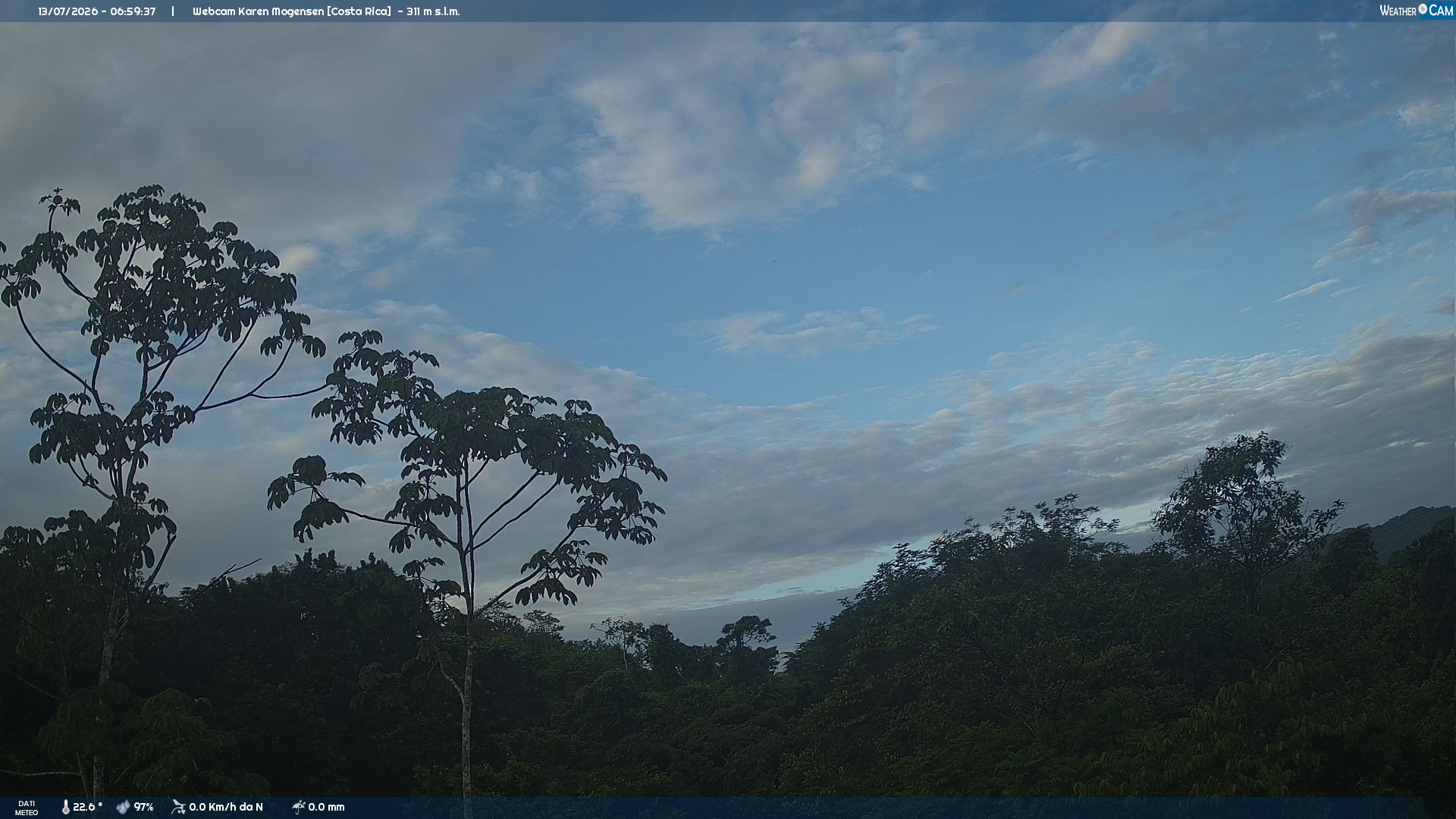The height and width of the screenshot is (819, 1456).
Task: Click the thermometer temperature icon
Action: coord(66,807)
